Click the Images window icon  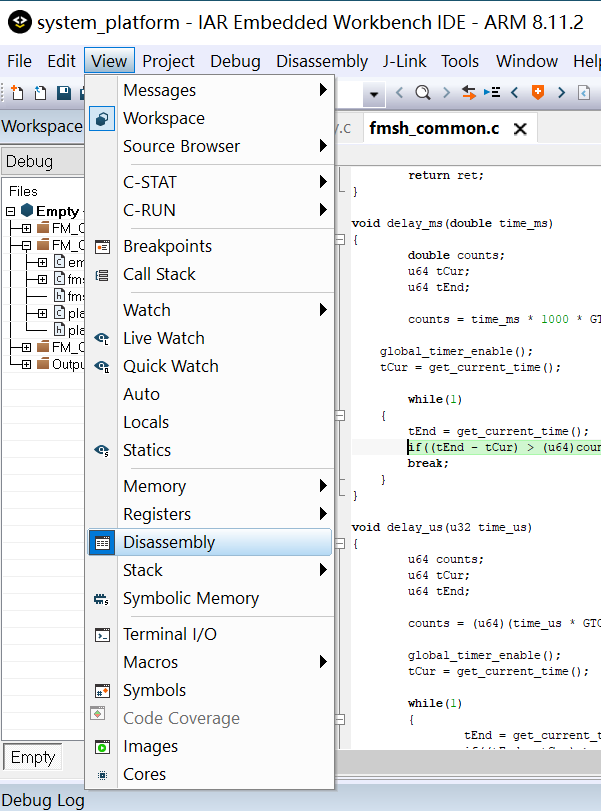102,746
